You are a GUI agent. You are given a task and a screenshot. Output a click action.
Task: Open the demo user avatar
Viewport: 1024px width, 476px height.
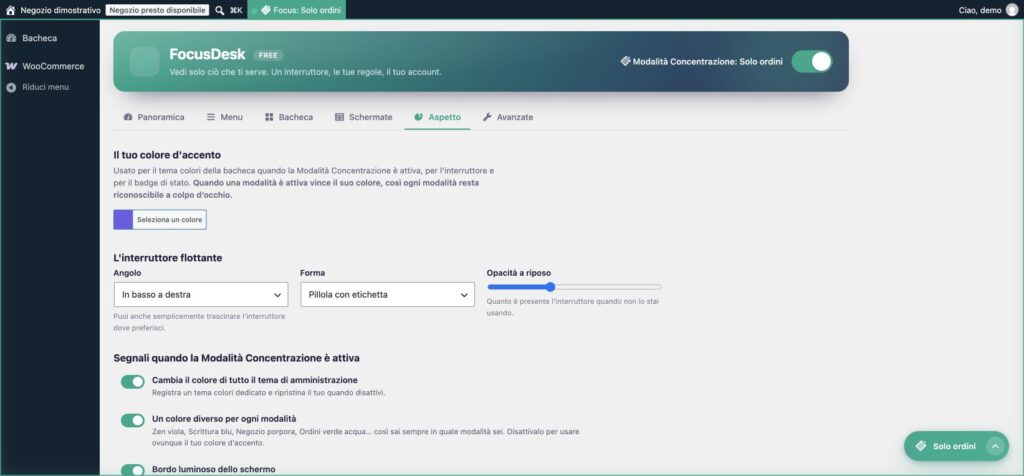(1012, 10)
